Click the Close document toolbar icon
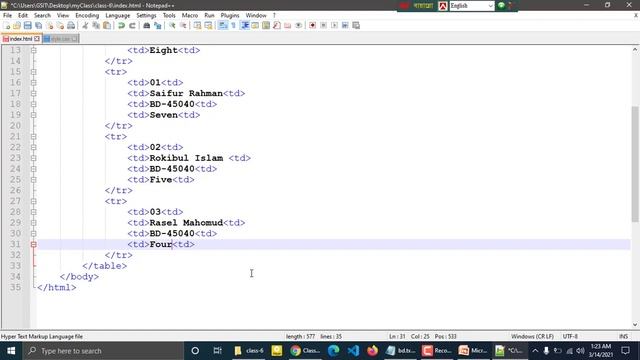The height and width of the screenshot is (360, 640). (x=49, y=25)
